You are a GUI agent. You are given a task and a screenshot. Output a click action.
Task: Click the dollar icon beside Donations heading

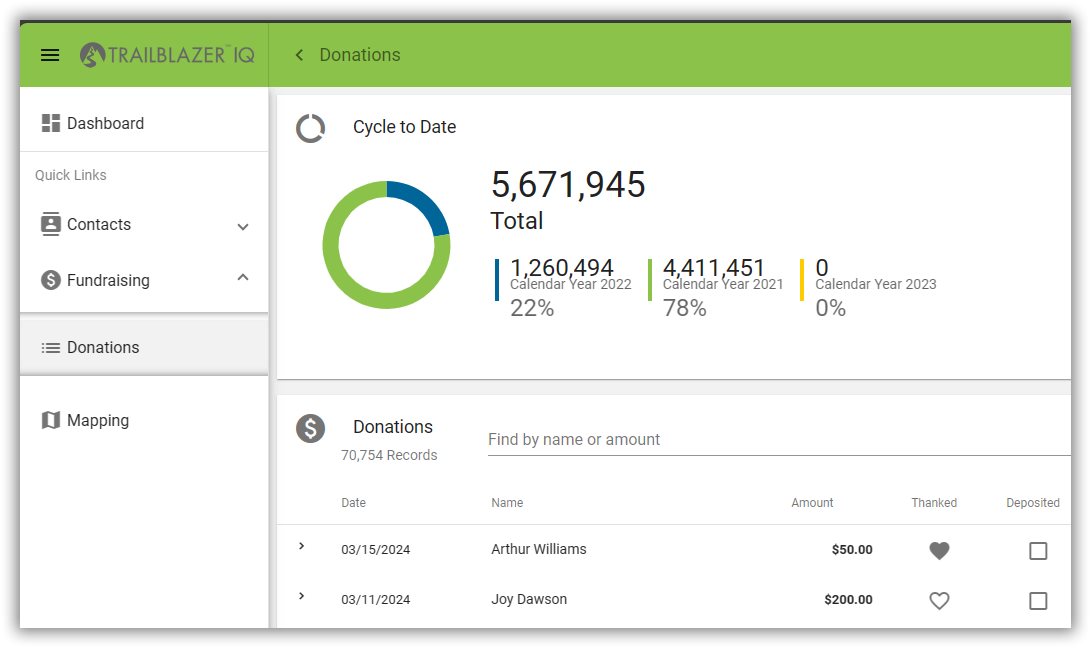click(x=311, y=429)
